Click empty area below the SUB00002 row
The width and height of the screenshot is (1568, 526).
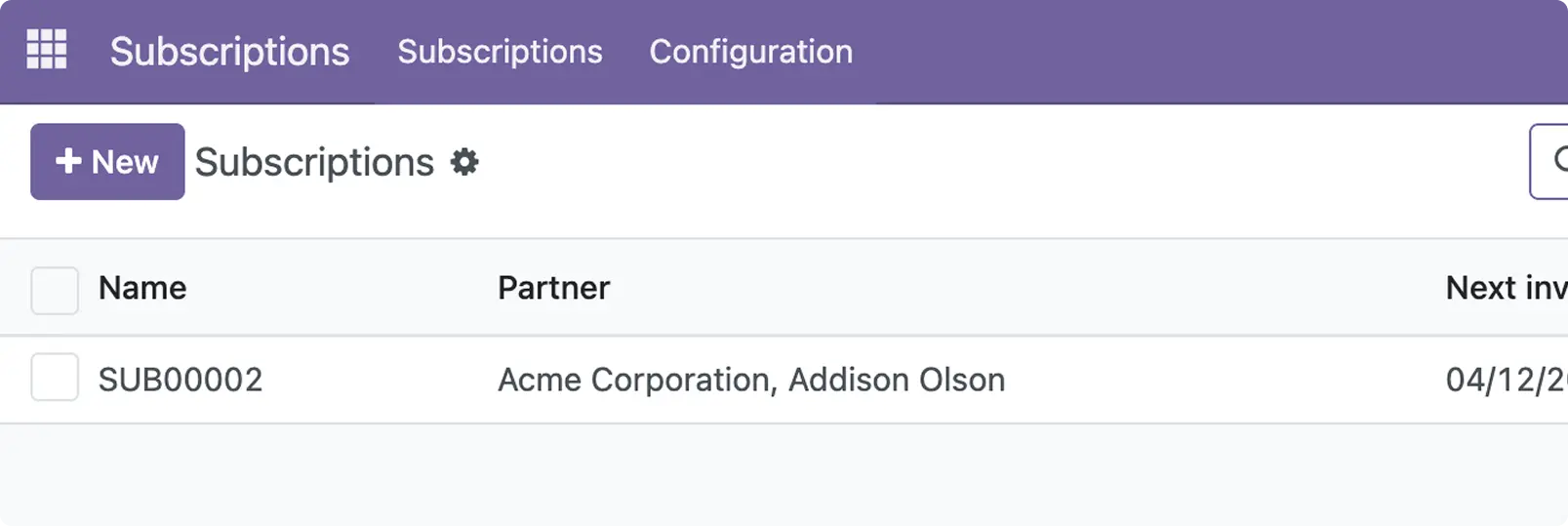click(781, 478)
